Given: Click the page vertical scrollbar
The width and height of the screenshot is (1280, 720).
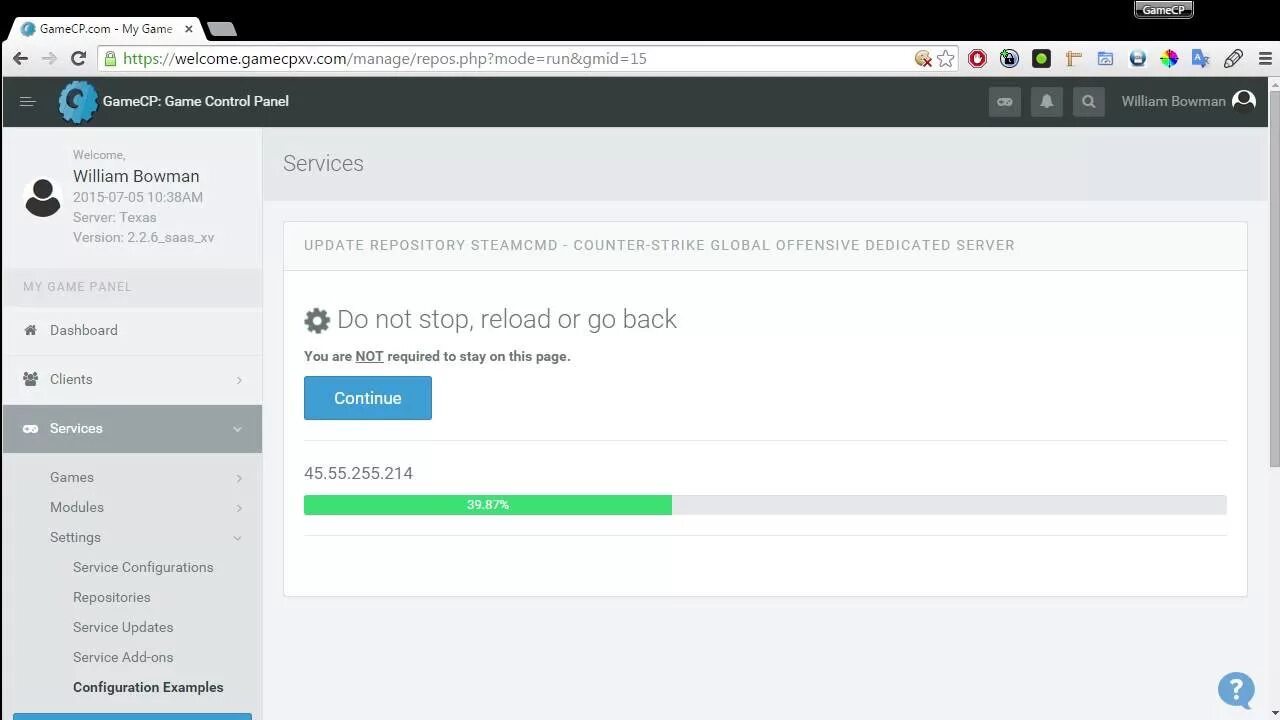Looking at the screenshot, I should pos(1274,278).
